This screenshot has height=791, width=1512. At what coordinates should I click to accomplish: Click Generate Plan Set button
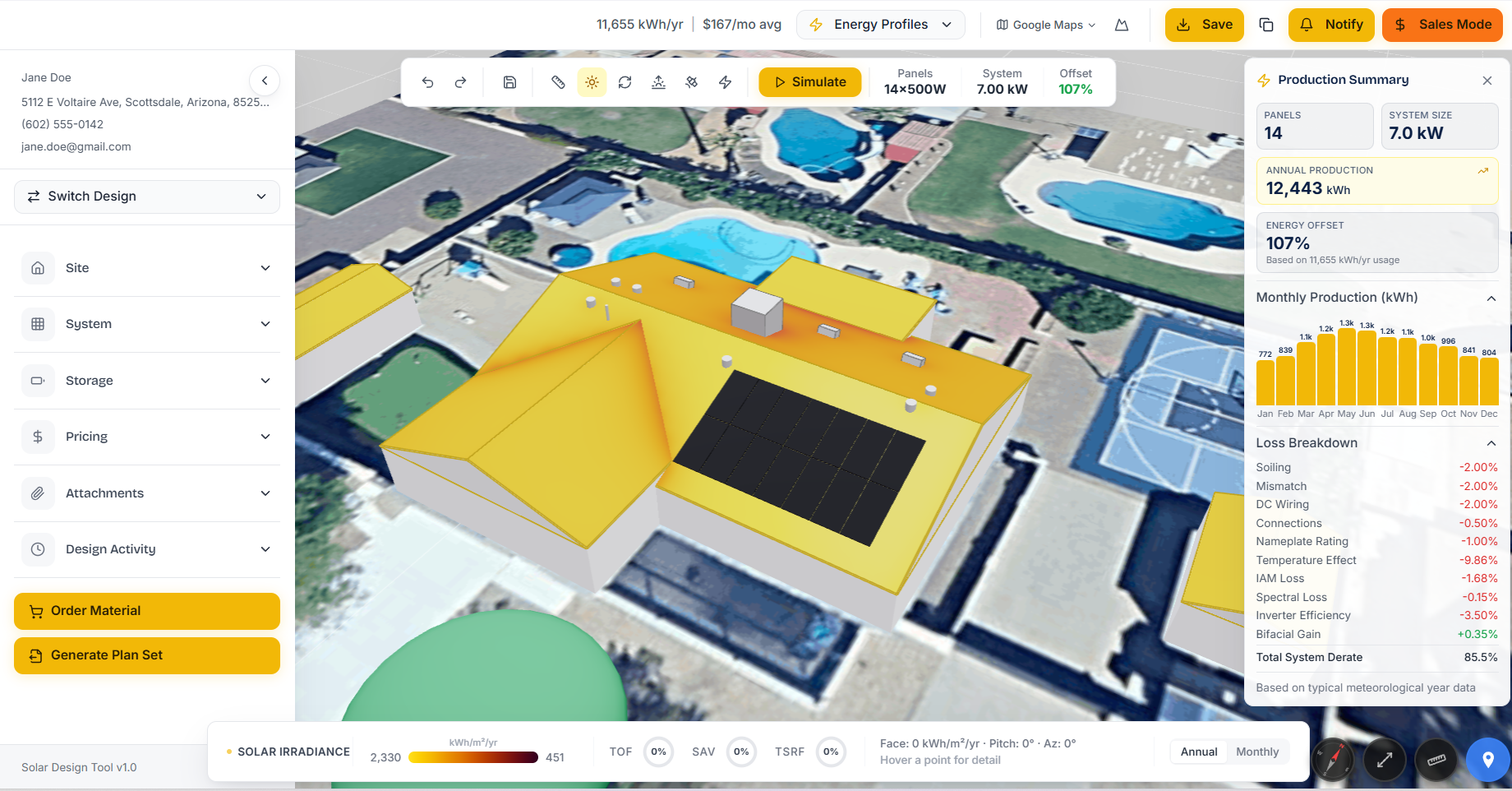click(147, 655)
